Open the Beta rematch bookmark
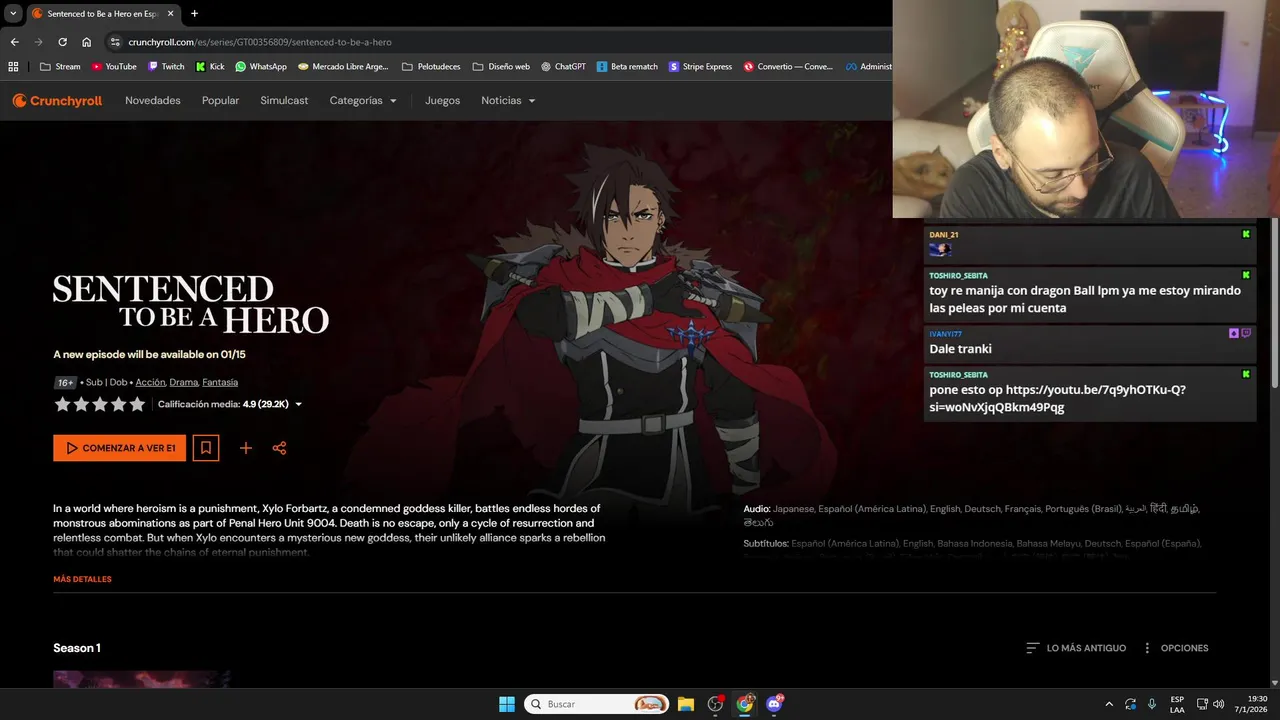The width and height of the screenshot is (1280, 720). tap(627, 67)
